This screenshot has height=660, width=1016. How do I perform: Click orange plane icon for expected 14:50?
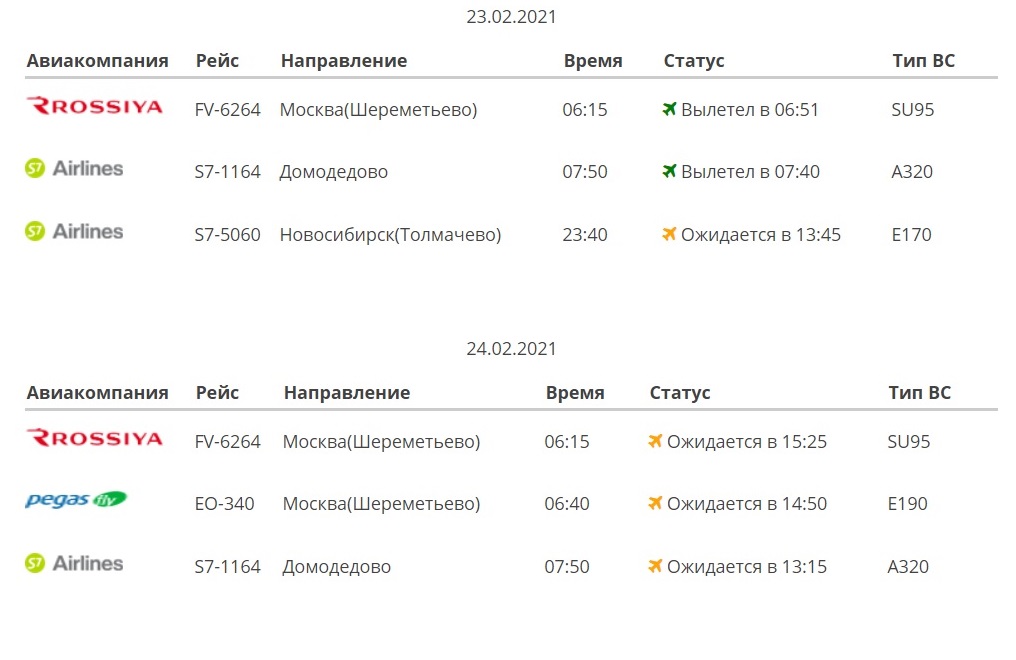[655, 503]
